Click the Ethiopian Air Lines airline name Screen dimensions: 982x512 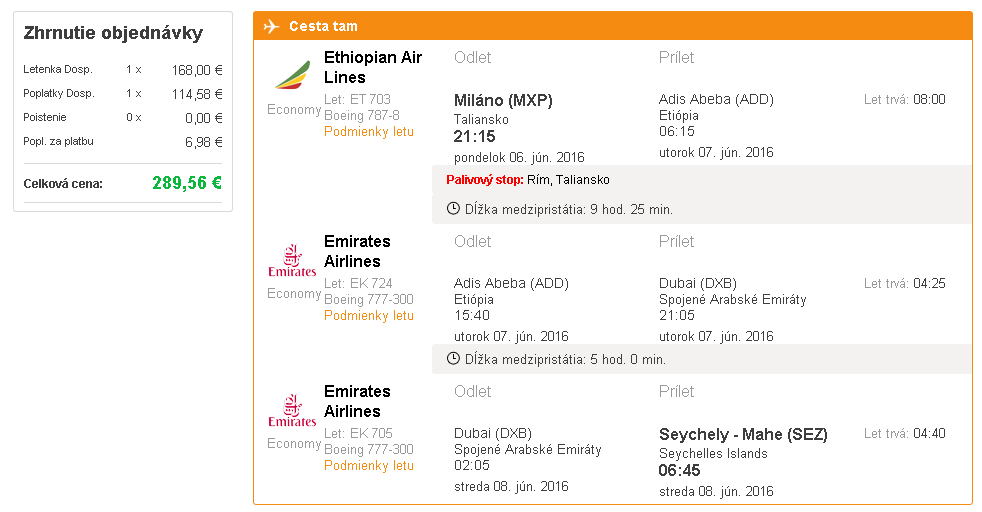pyautogui.click(x=373, y=67)
